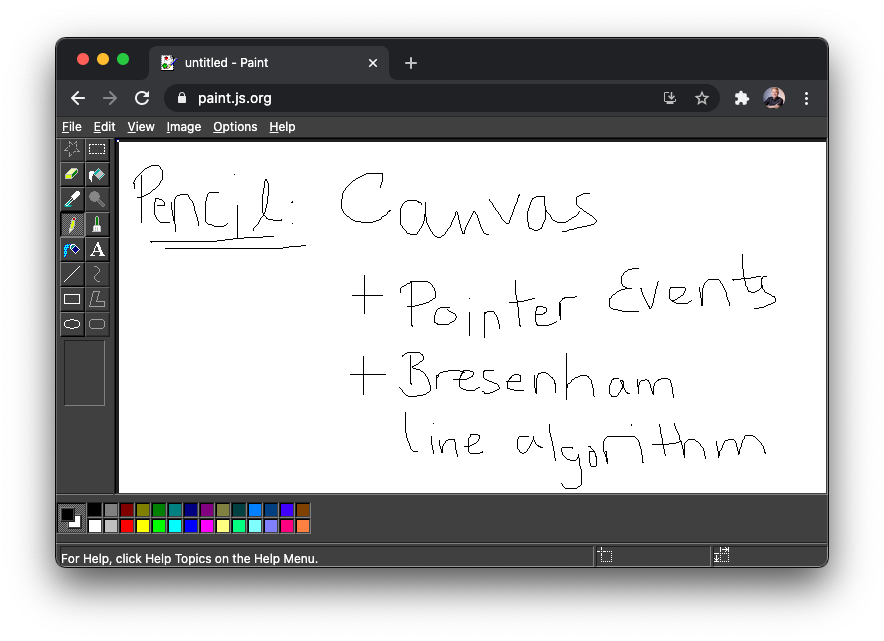
Task: Pick the Eraser tool
Action: point(72,174)
